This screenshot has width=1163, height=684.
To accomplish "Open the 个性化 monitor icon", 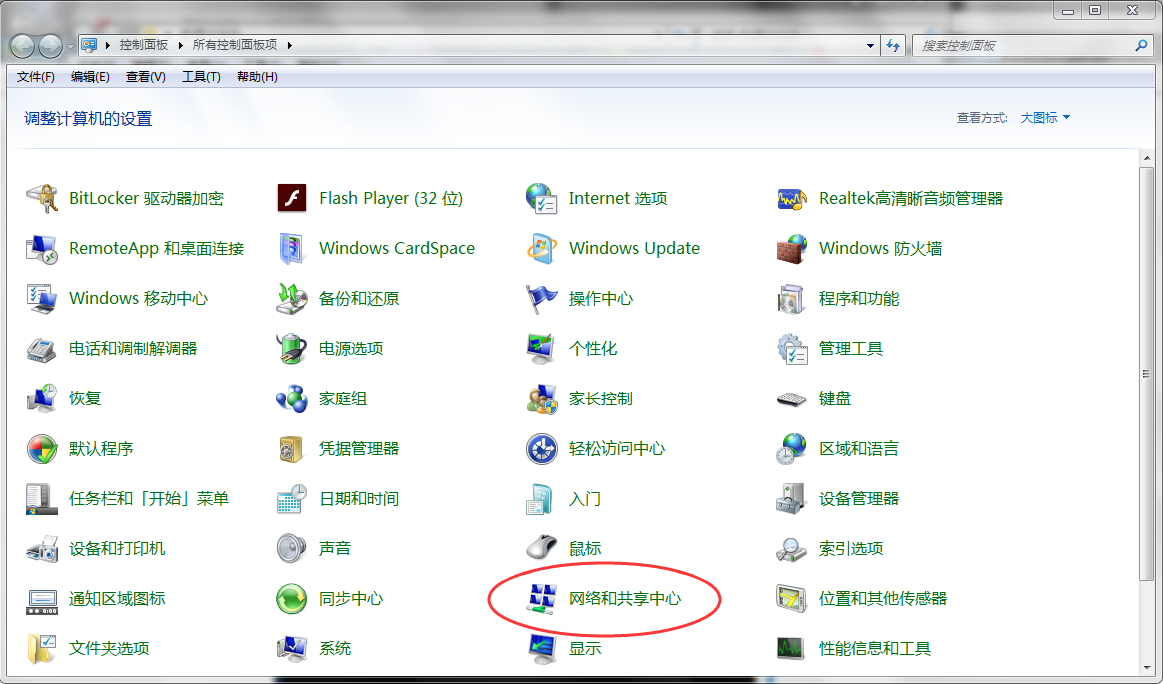I will (541, 349).
